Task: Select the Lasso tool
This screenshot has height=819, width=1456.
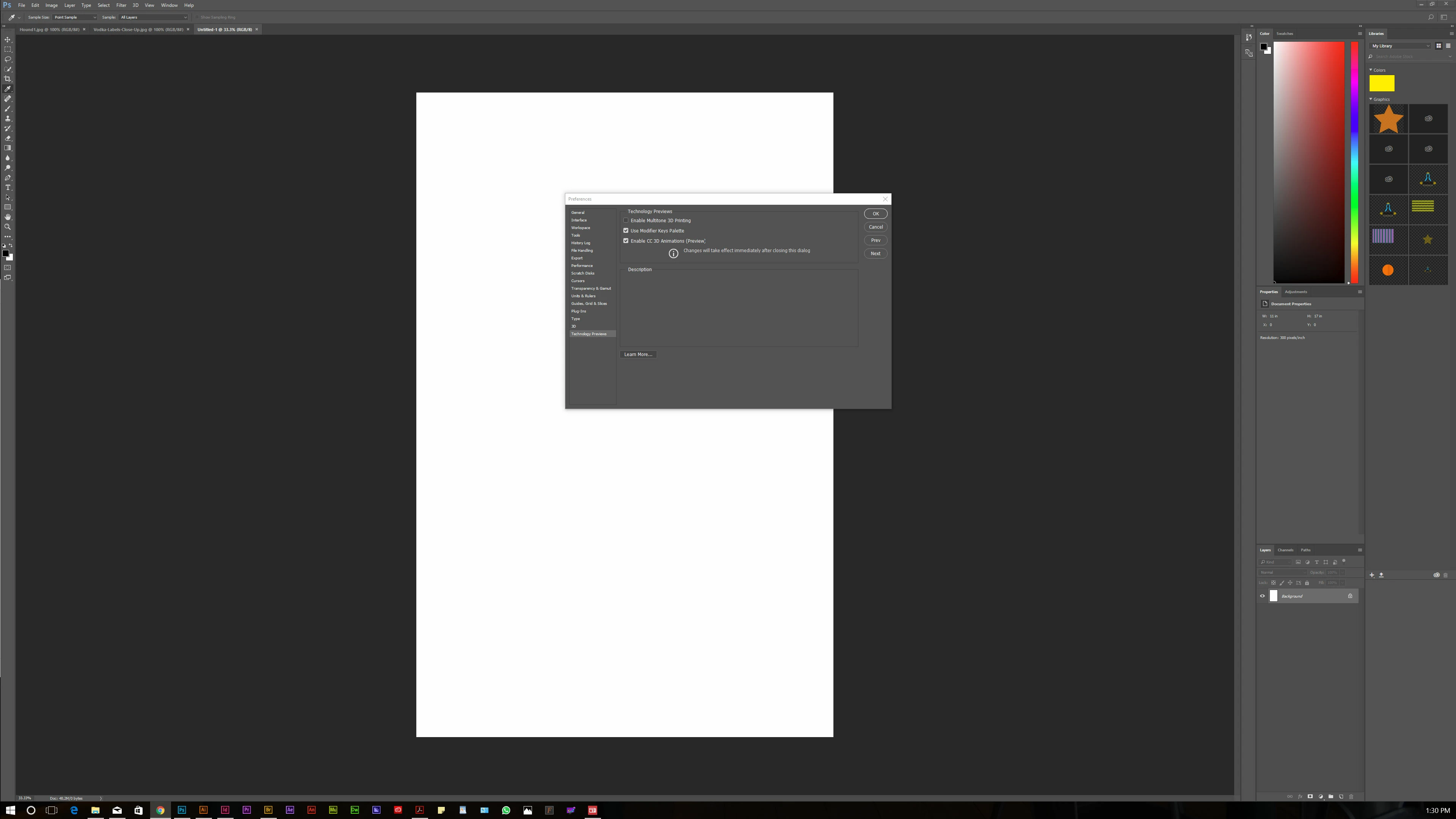Action: pyautogui.click(x=8, y=59)
